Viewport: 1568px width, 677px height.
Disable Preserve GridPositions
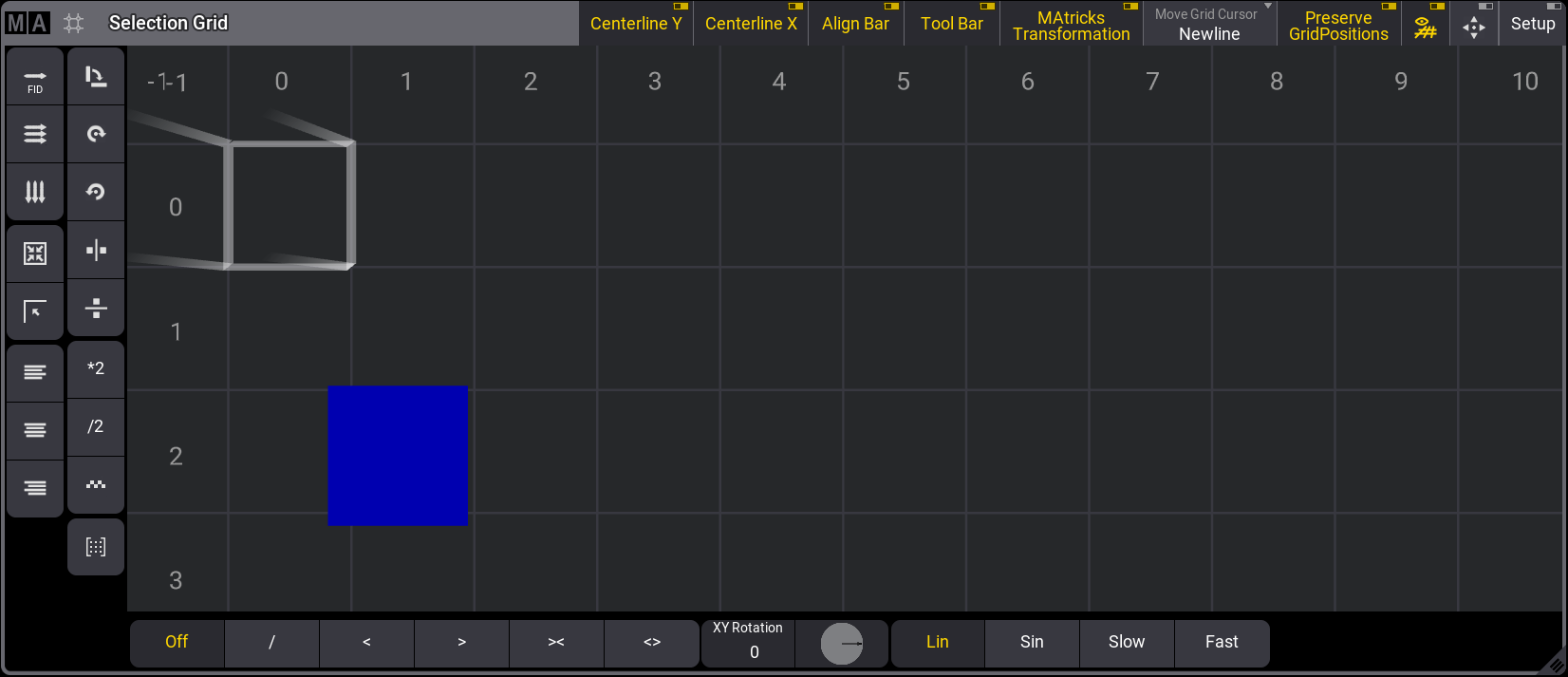coord(1338,26)
